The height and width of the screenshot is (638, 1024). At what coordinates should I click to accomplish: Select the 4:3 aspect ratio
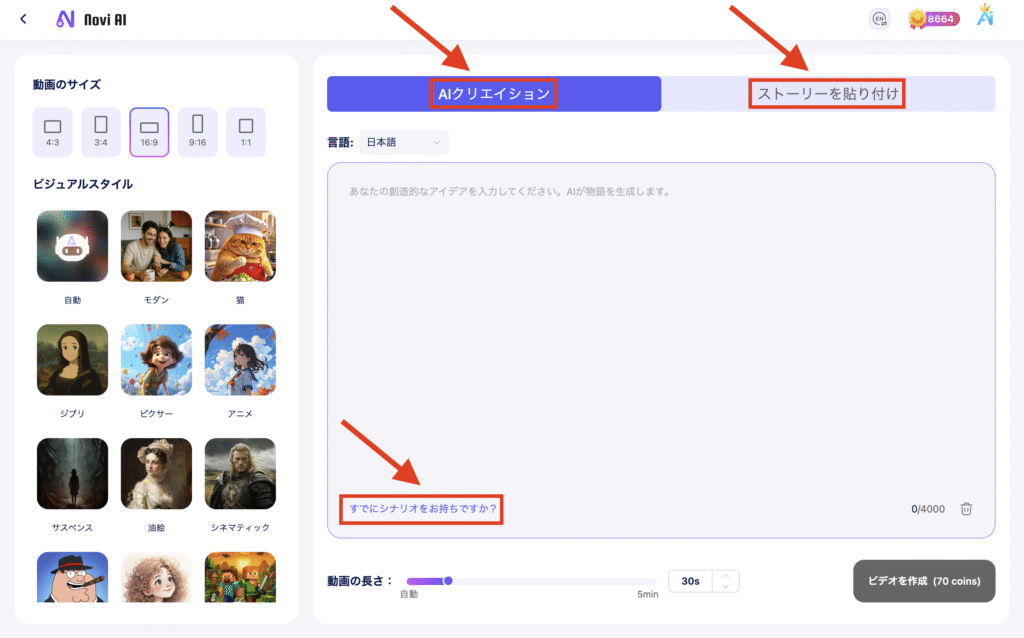pos(53,132)
